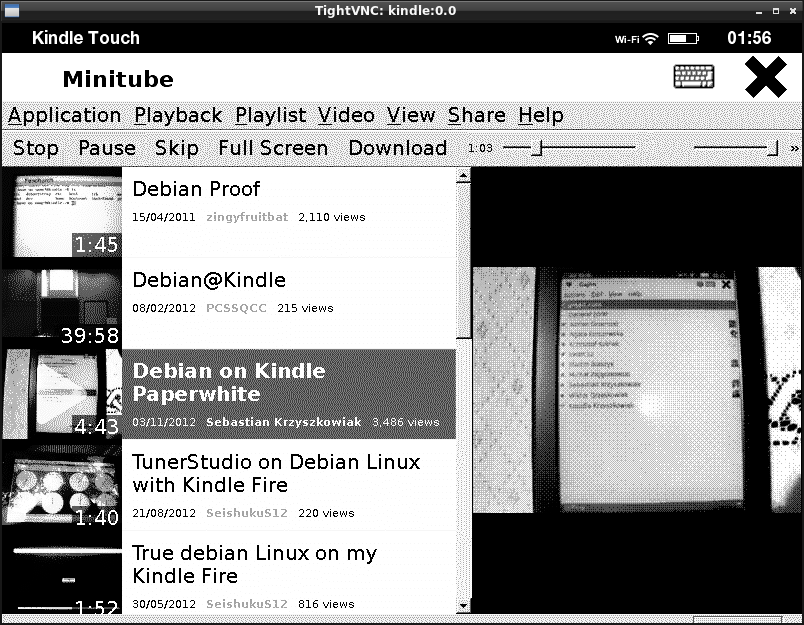The width and height of the screenshot is (804, 625).
Task: Check the battery indicator icon
Action: [x=683, y=38]
